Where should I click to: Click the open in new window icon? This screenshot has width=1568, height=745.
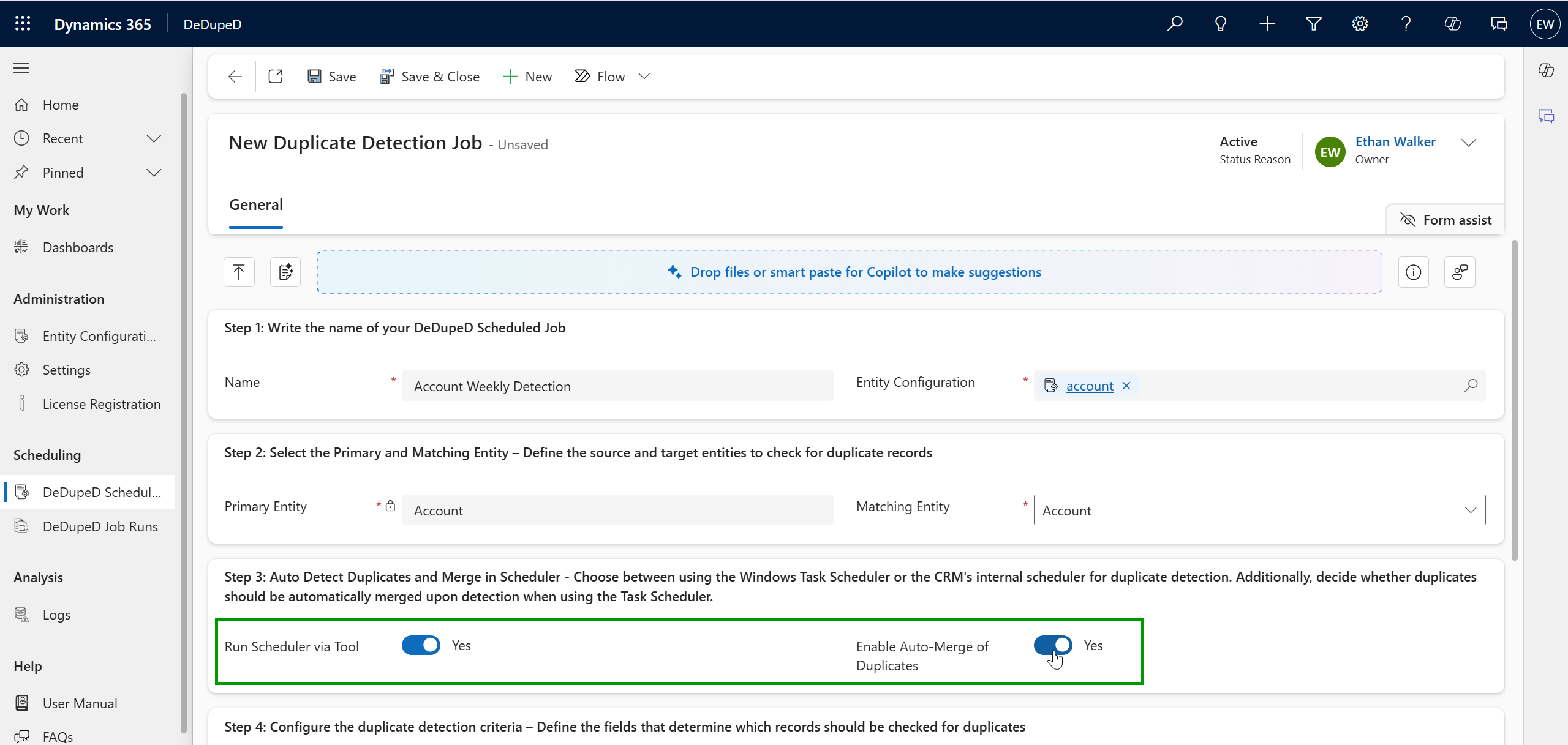[276, 77]
